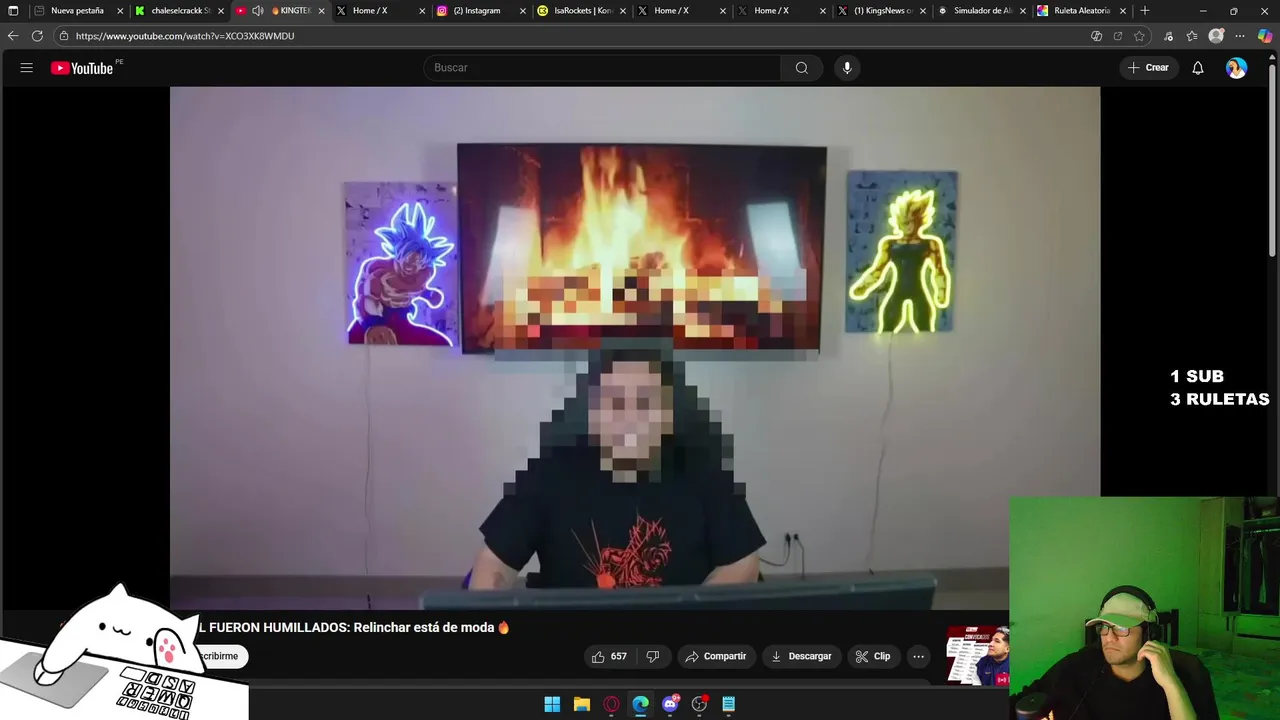Open YouTube notifications bell
This screenshot has width=1280, height=720.
pyautogui.click(x=1197, y=68)
